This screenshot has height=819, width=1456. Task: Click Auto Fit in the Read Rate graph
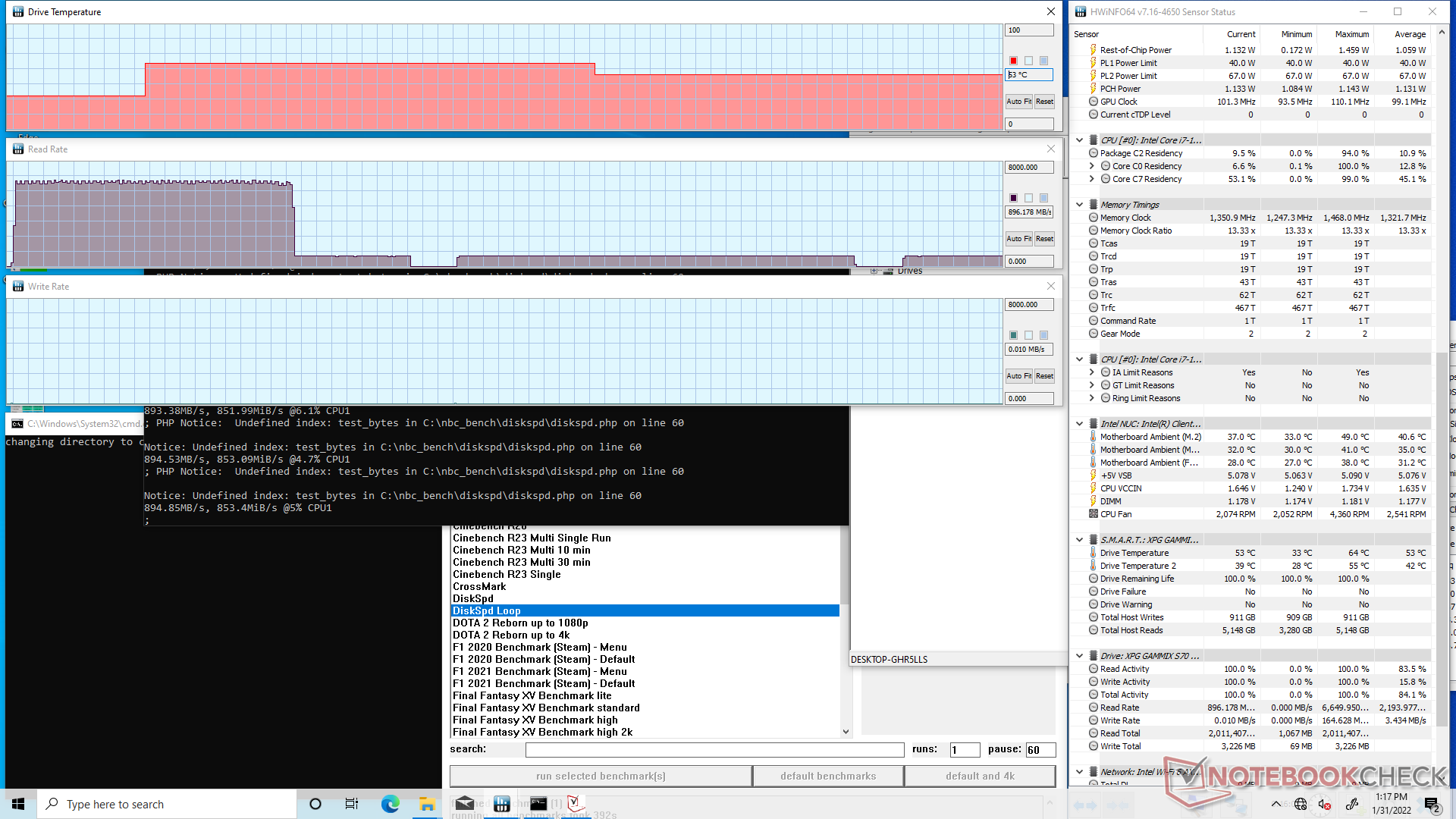1018,239
